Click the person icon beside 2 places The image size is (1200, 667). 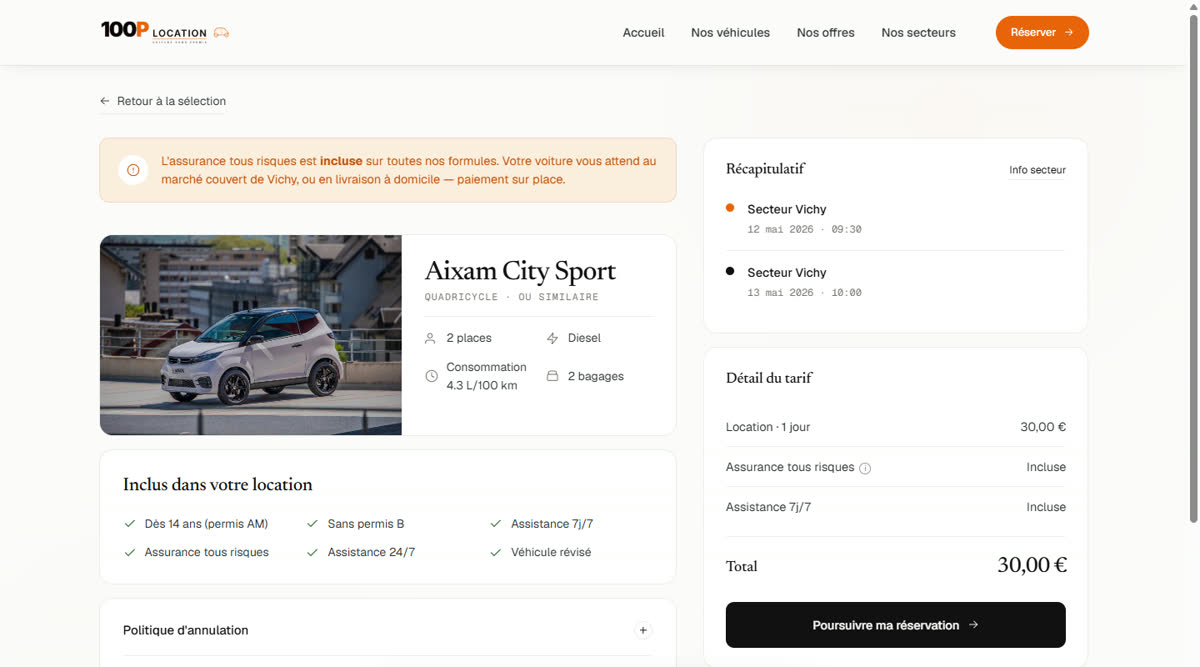tap(431, 338)
